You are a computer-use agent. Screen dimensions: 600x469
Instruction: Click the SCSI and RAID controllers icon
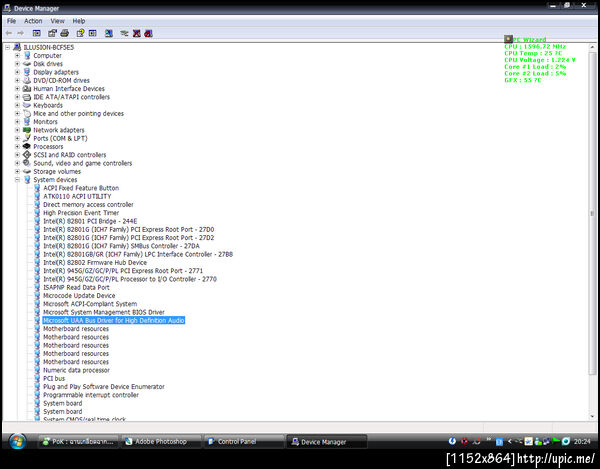tap(27, 155)
